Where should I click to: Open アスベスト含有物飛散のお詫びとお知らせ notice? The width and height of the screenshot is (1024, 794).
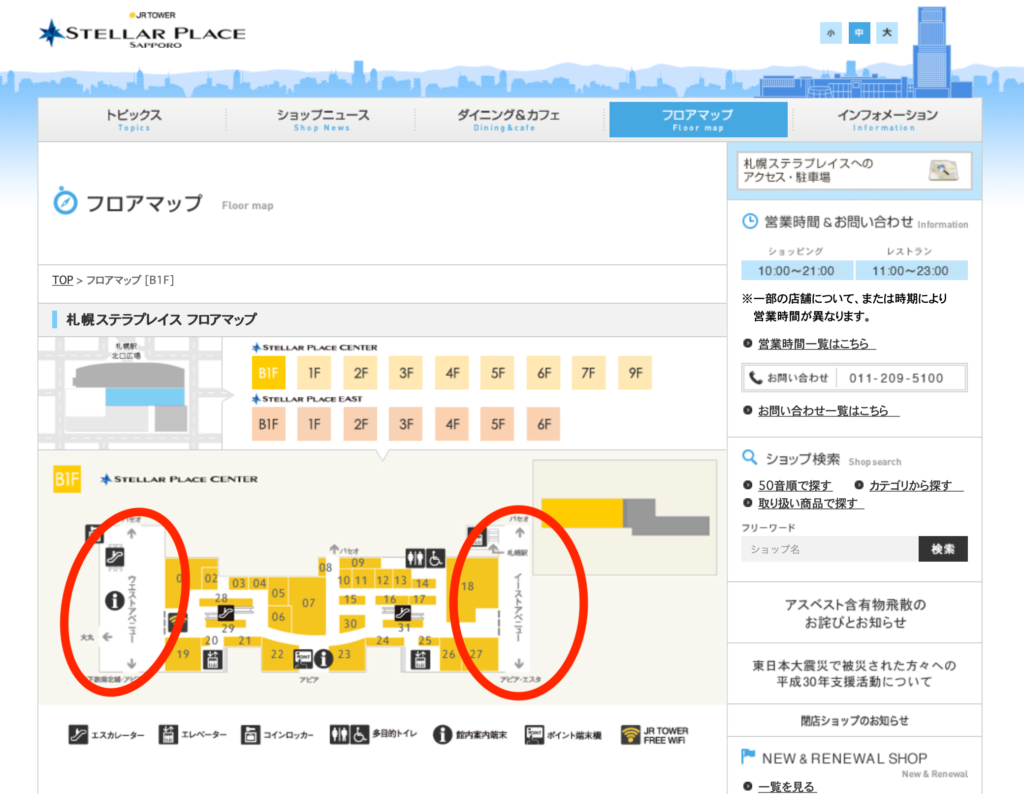[855, 613]
